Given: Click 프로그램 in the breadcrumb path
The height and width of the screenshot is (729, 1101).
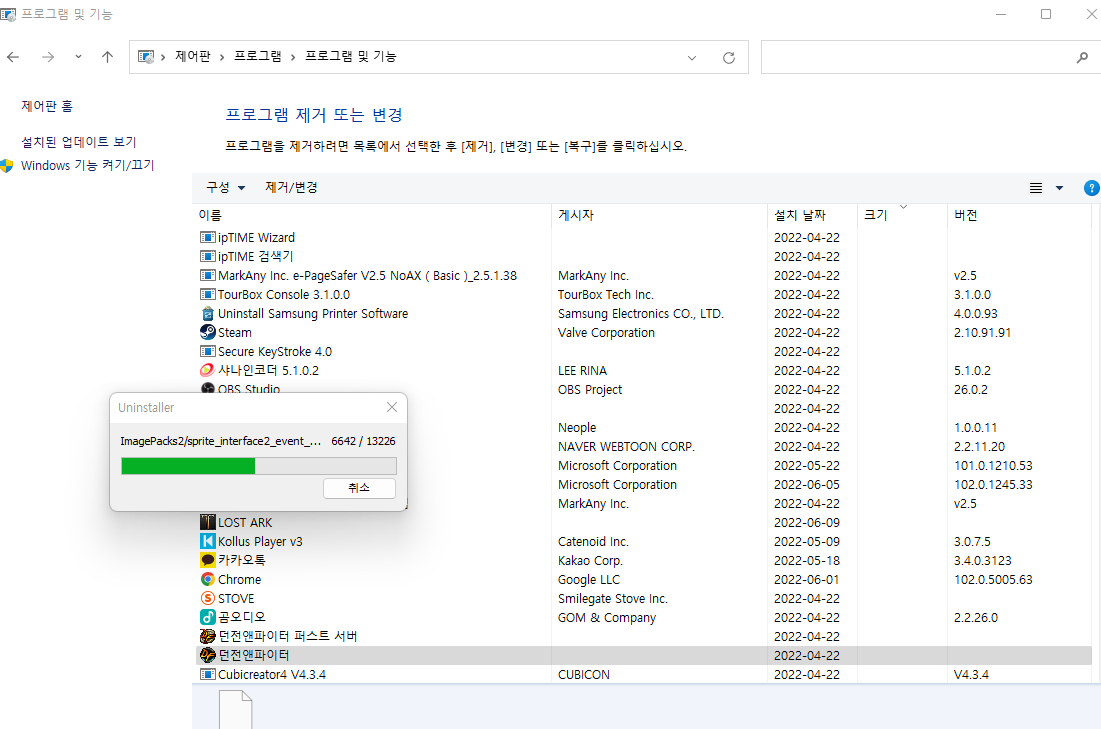Looking at the screenshot, I should click(258, 56).
